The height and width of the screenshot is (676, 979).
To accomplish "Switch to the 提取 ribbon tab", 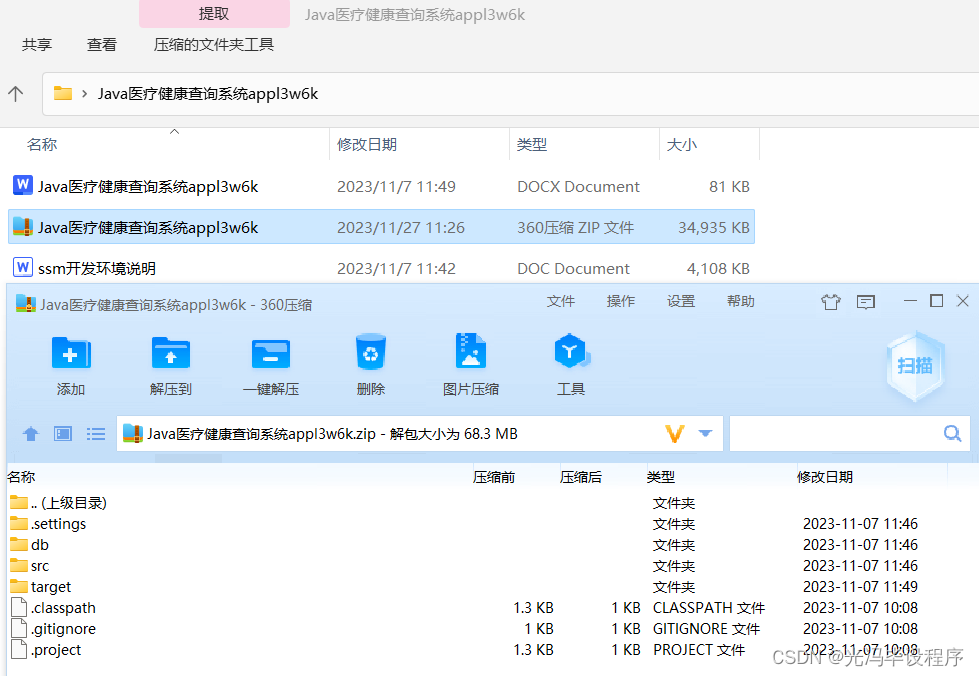I will 214,14.
